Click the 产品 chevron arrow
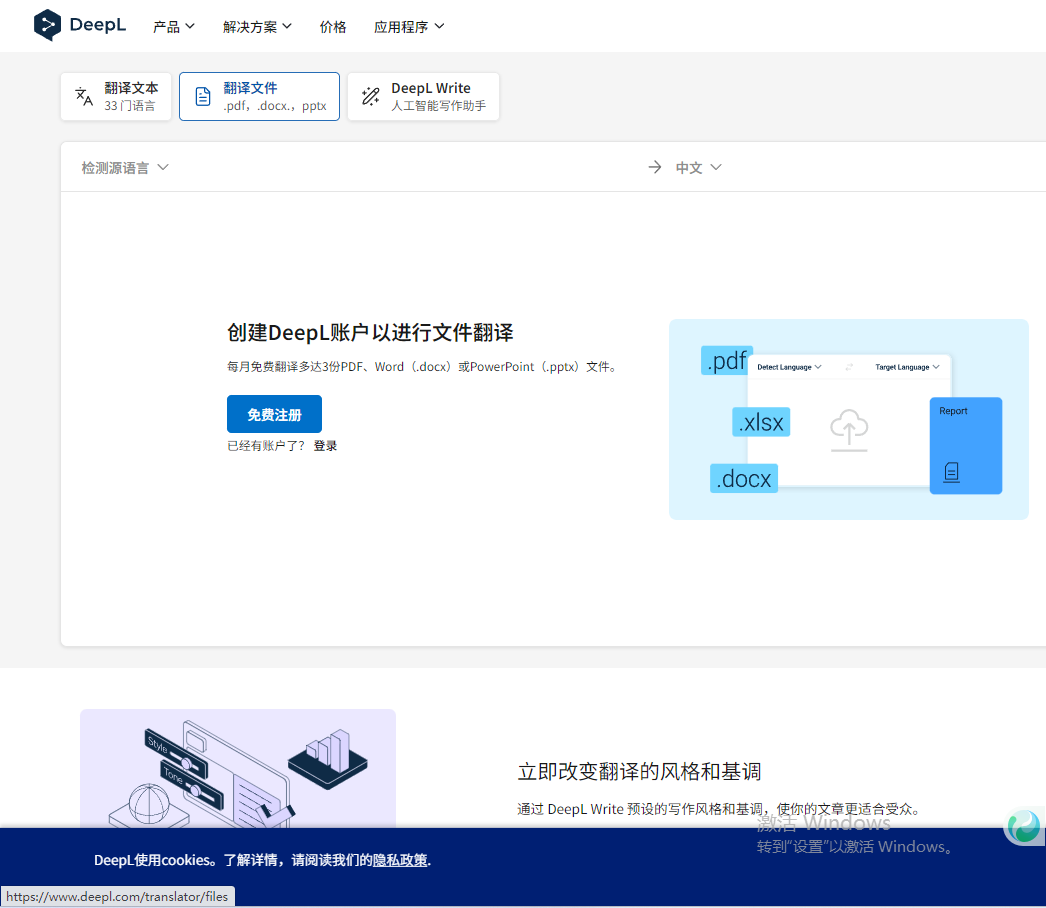The height and width of the screenshot is (908, 1046). click(x=190, y=27)
